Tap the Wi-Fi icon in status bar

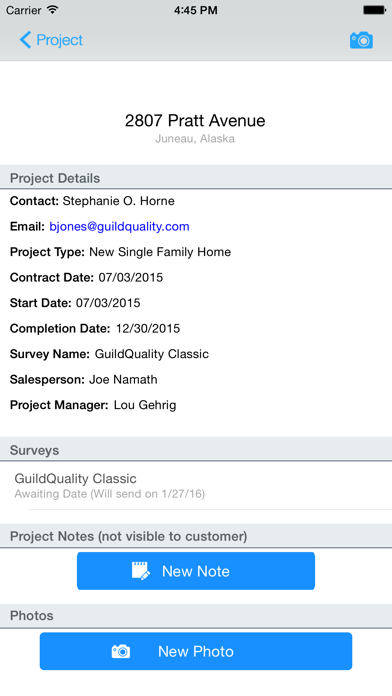(x=53, y=10)
